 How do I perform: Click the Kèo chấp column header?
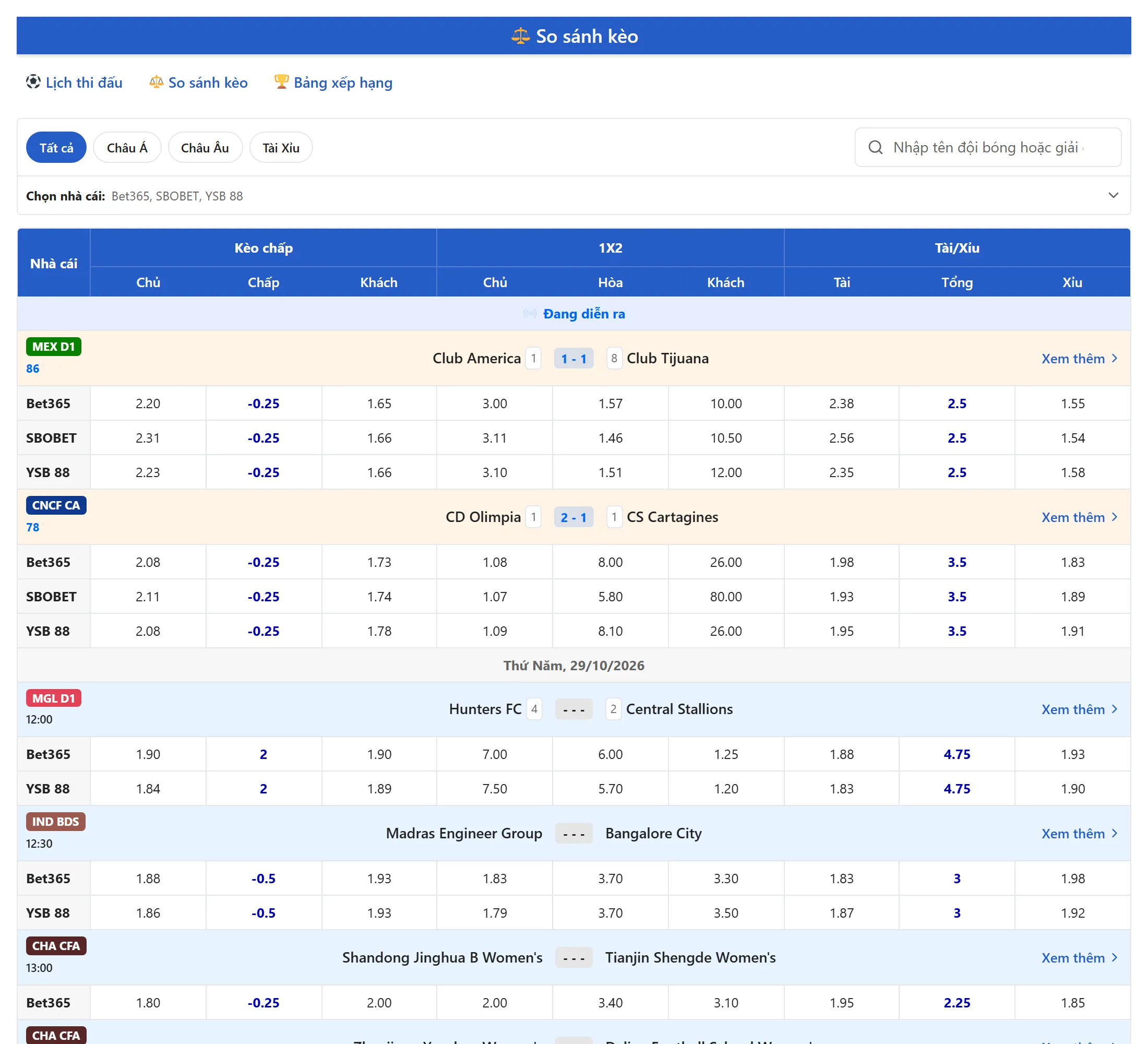263,248
